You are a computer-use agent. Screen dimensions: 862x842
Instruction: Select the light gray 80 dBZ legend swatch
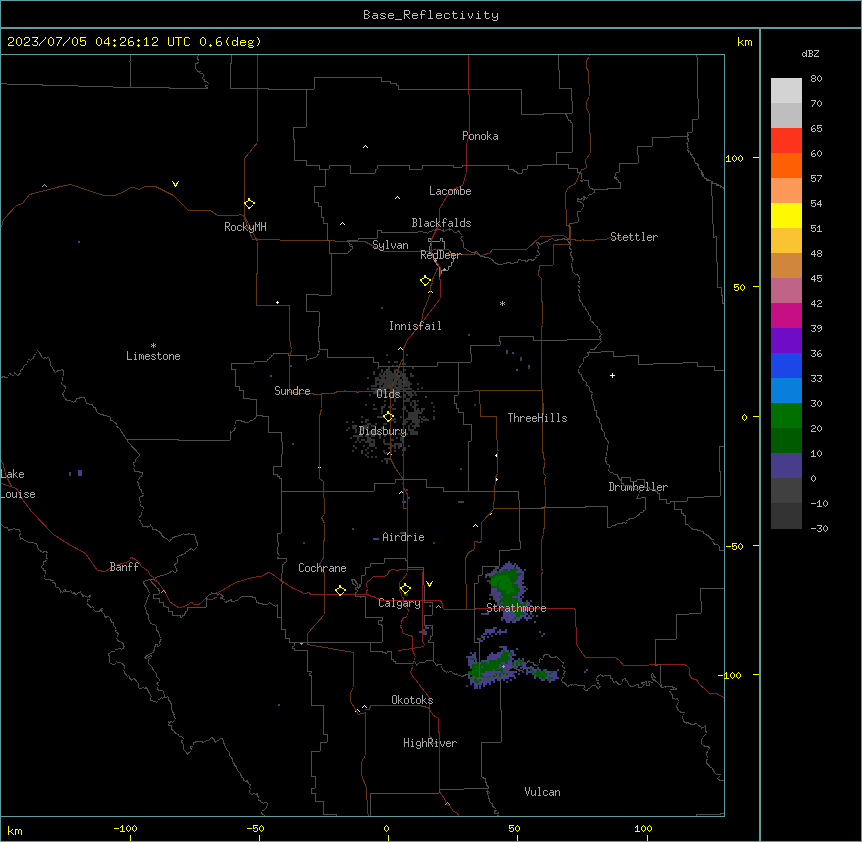(x=786, y=90)
